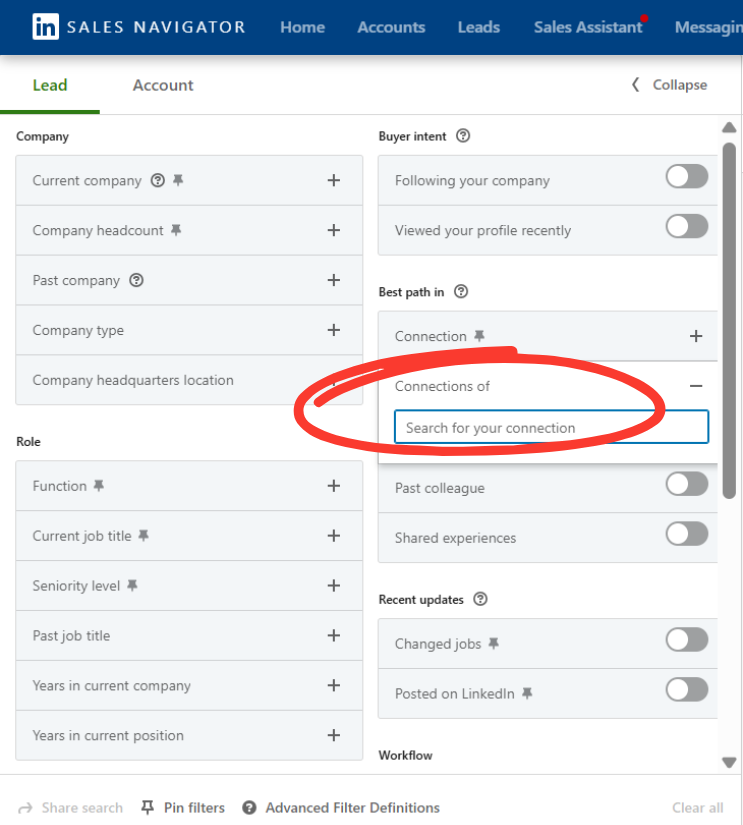
Task: Toggle Viewed your profile recently switch
Action: [x=687, y=226]
